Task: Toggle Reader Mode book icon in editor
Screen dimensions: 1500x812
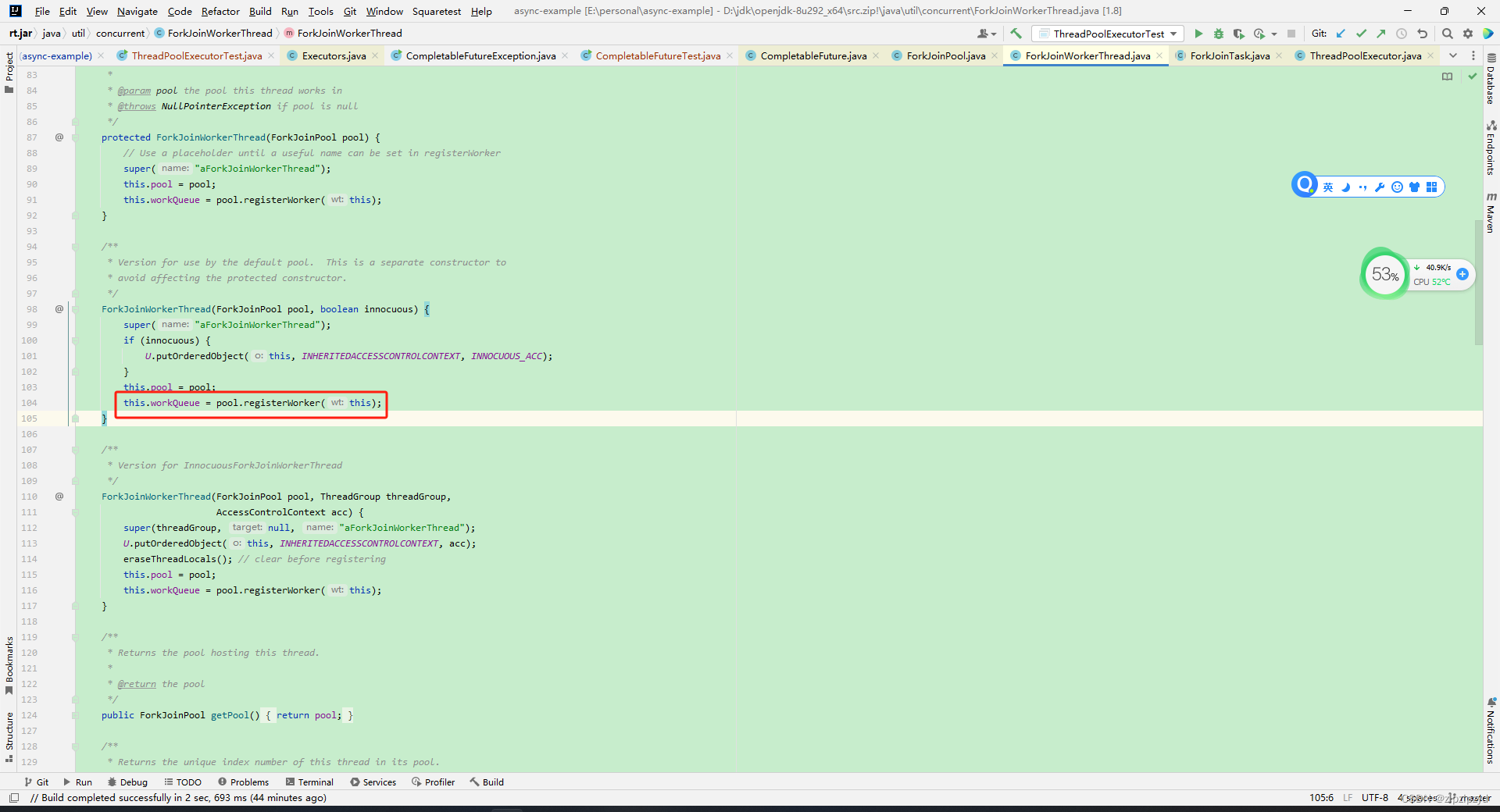Action: 1448,77
